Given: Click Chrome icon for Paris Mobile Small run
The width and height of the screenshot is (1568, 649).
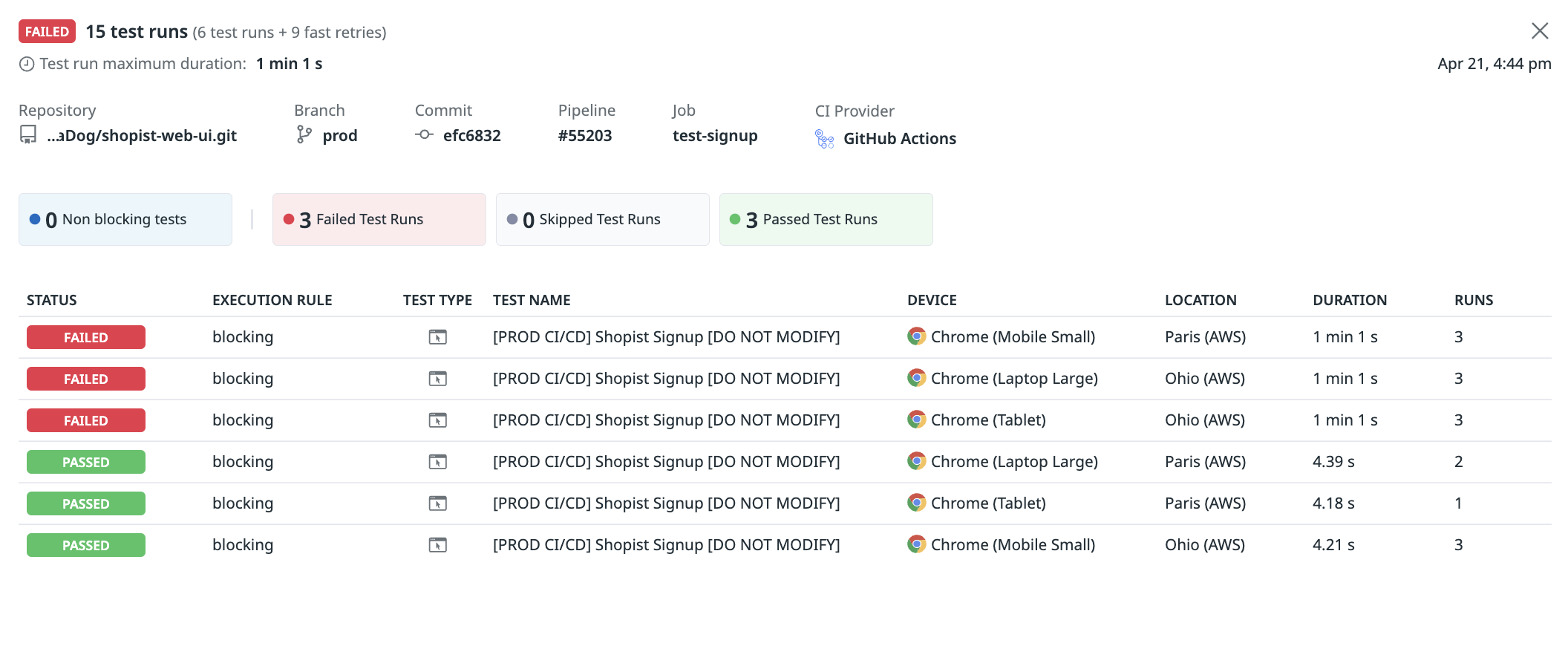Looking at the screenshot, I should pyautogui.click(x=917, y=336).
